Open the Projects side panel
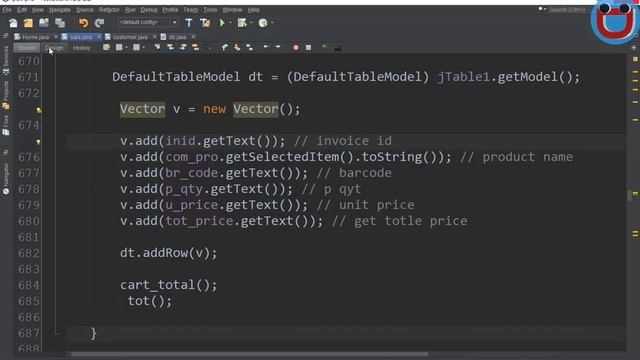 click(6, 95)
